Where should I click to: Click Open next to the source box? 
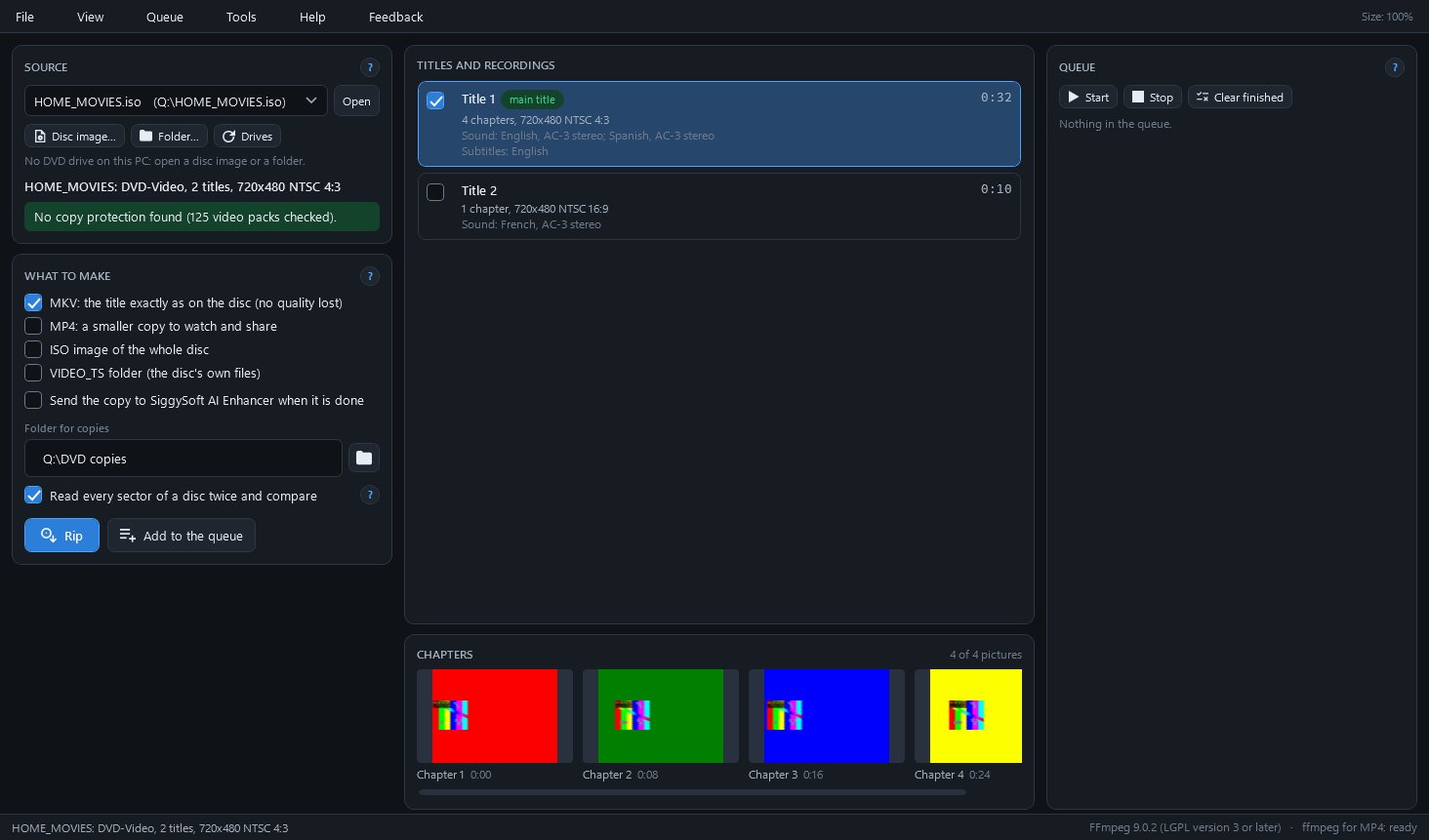(356, 101)
